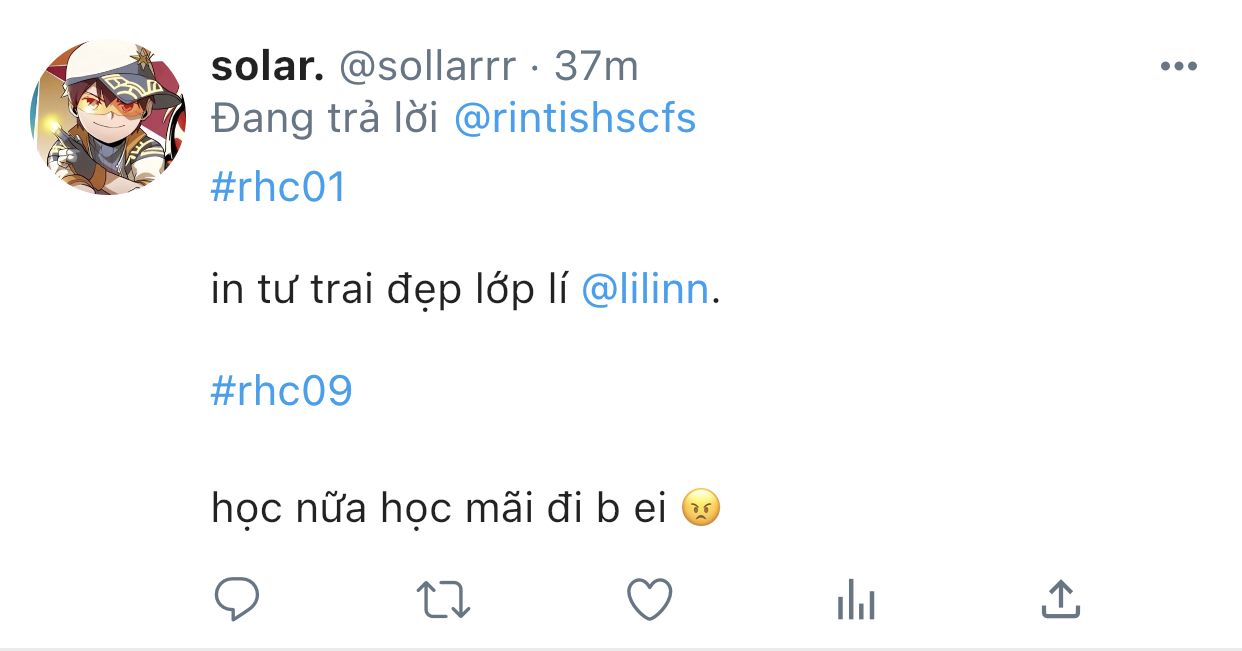Screen dimensions: 1242x651
Task: Click the divider line below the tweet
Action: pyautogui.click(x=621, y=648)
